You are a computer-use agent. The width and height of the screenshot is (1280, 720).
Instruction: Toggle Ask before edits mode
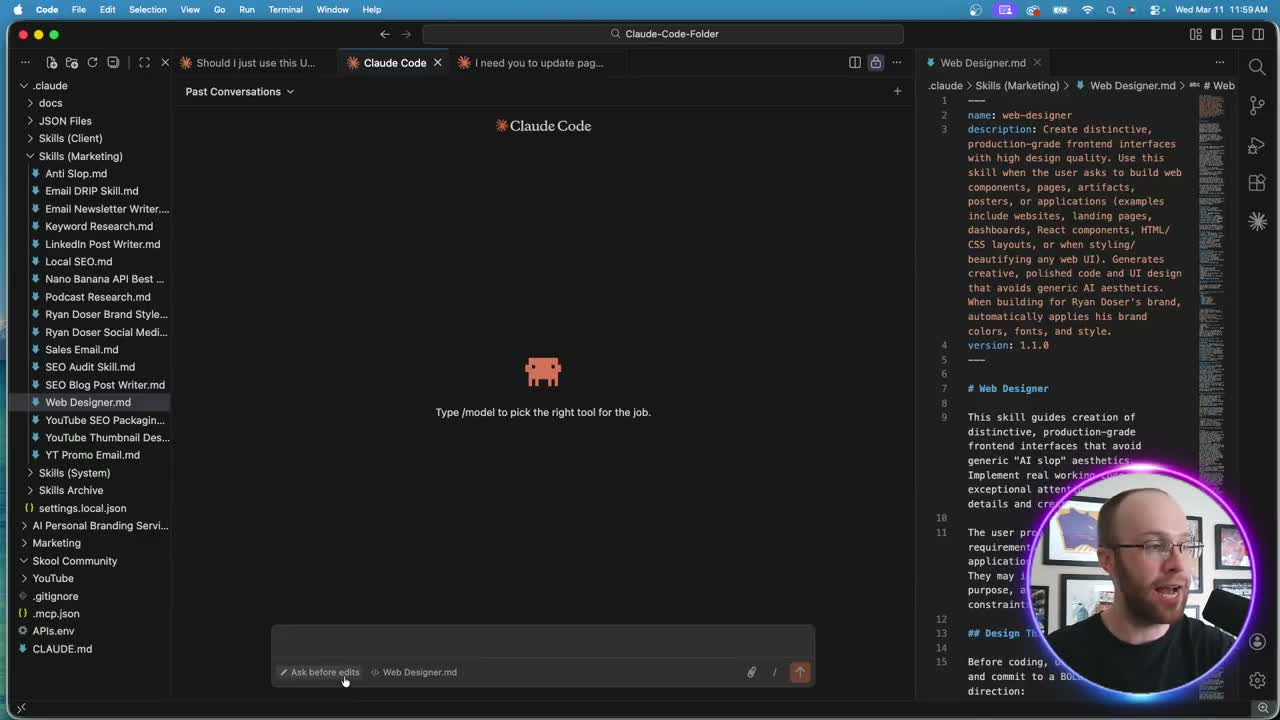pyautogui.click(x=319, y=672)
